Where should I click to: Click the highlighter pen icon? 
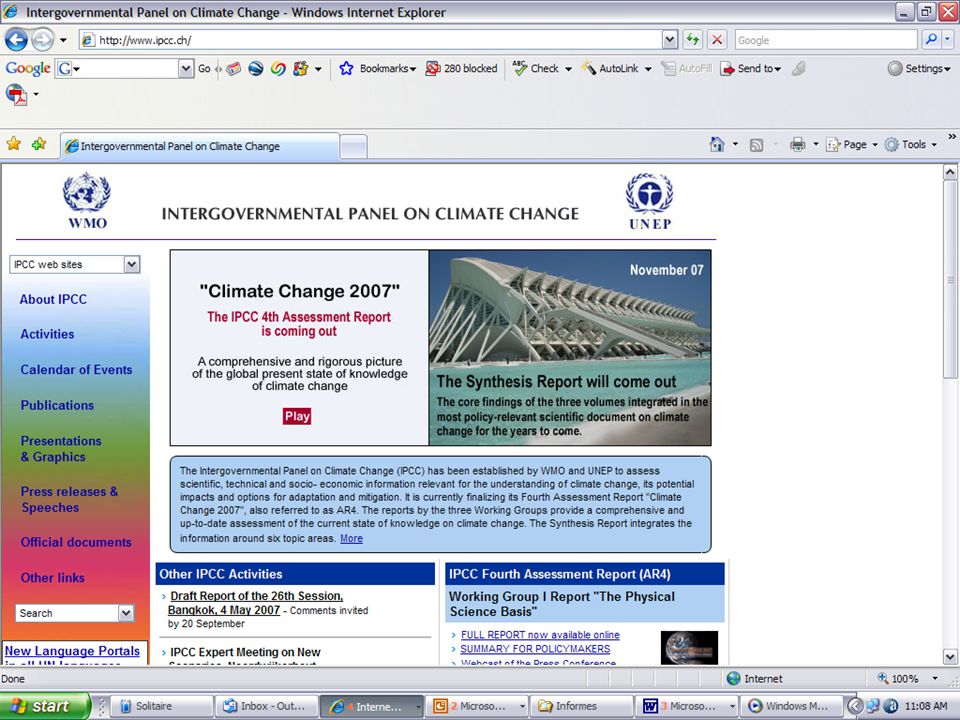coord(798,69)
